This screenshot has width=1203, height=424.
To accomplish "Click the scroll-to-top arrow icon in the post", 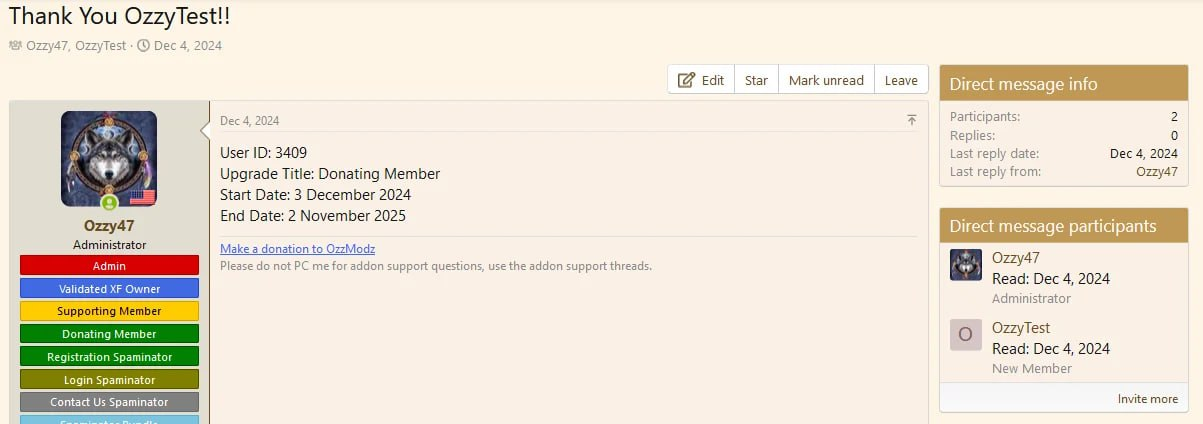I will (911, 120).
